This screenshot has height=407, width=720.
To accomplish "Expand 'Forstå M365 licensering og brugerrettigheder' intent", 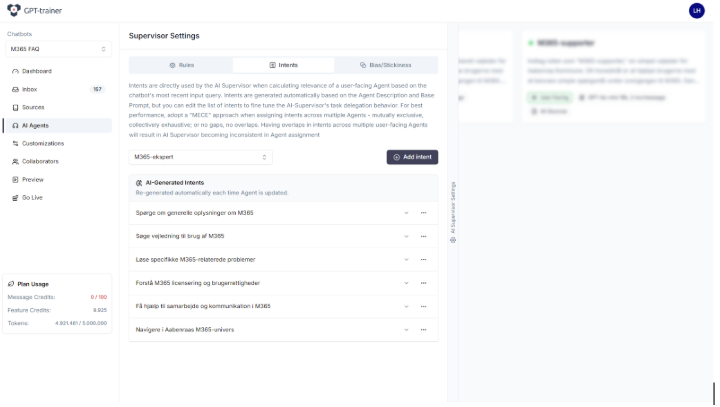I will 406,283.
